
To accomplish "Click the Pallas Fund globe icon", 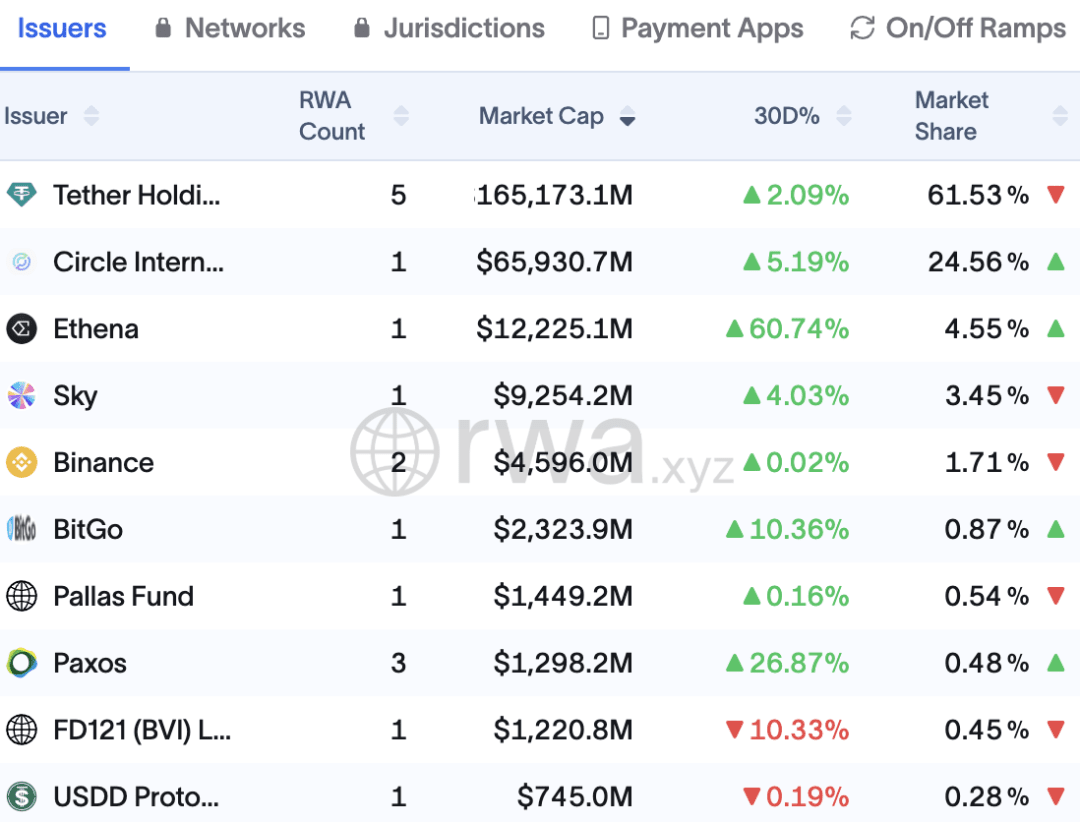I will (21, 596).
